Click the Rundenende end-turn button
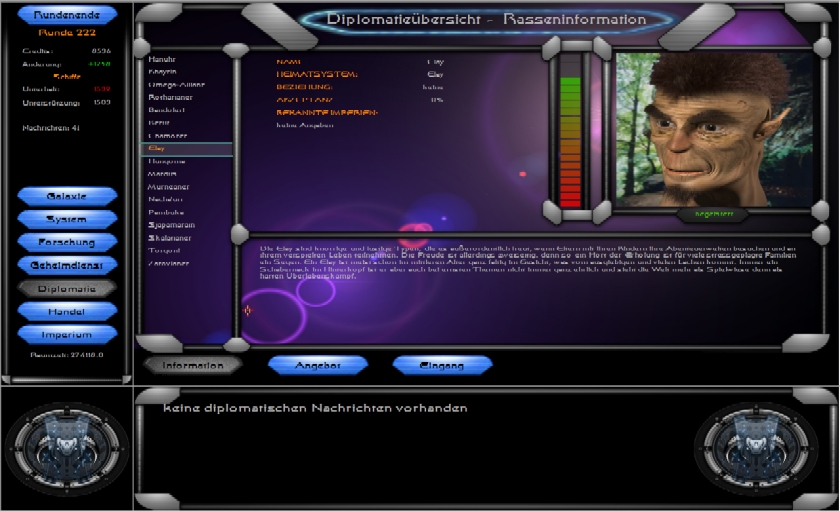Screen dimensions: 840x511 (67, 16)
